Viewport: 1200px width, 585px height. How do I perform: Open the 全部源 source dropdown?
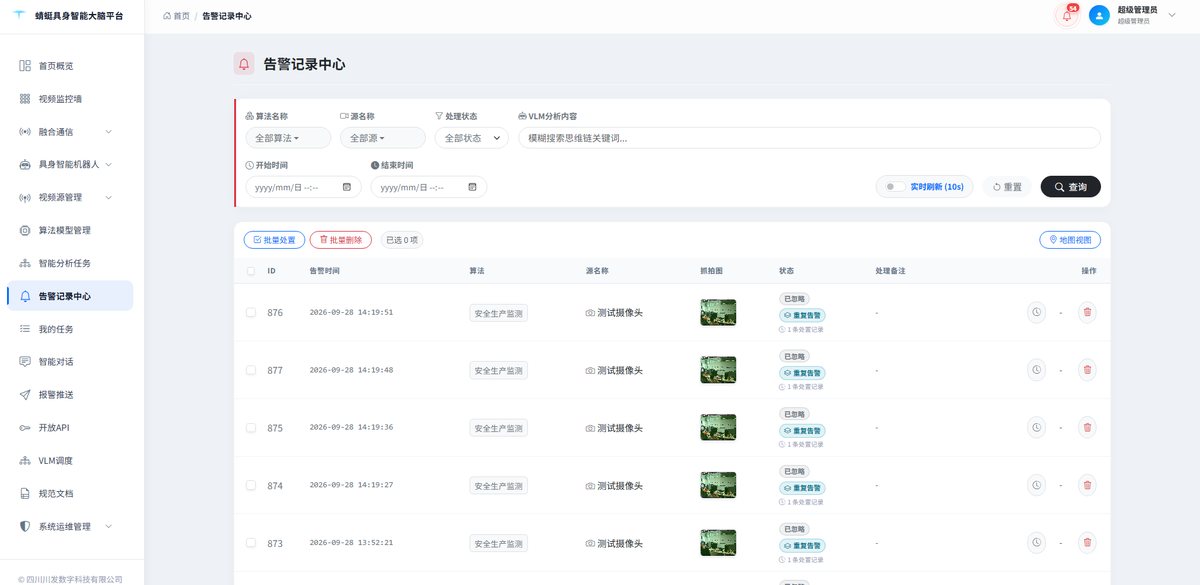382,138
